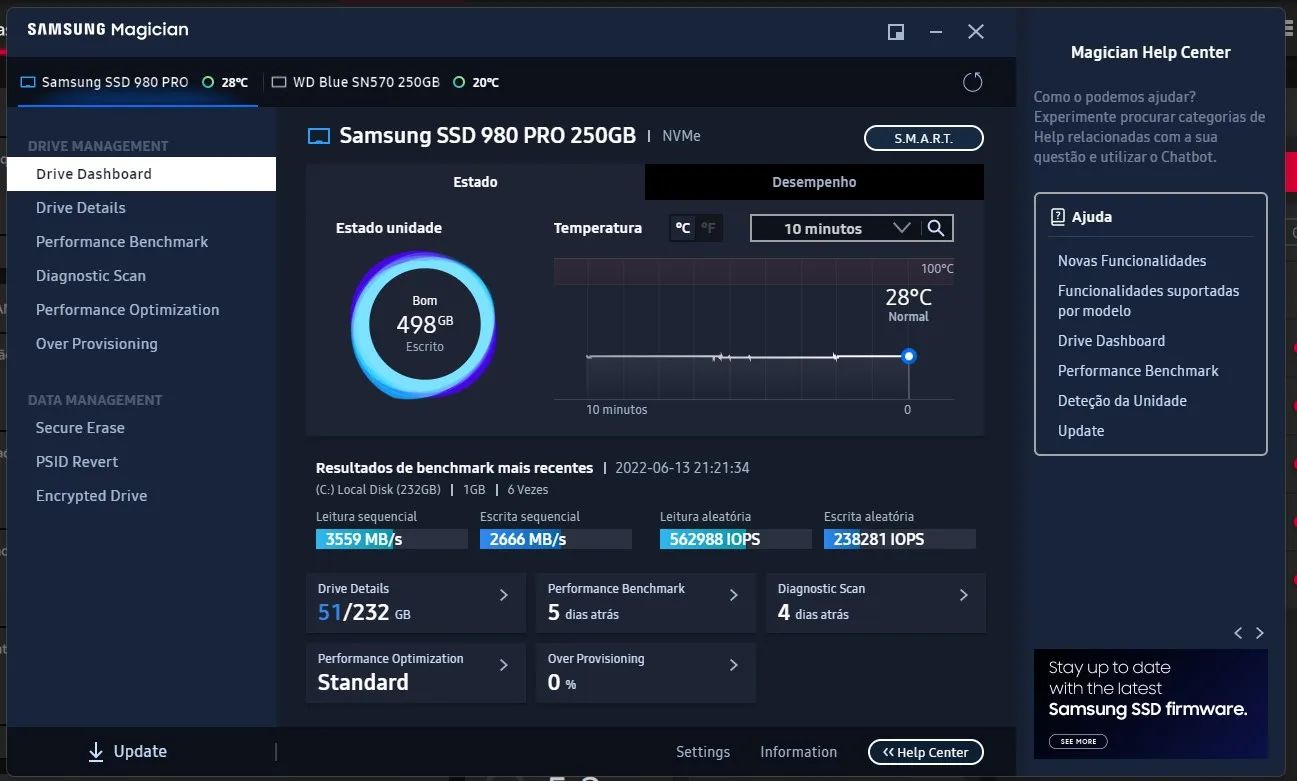This screenshot has width=1297, height=781.
Task: Open the 10 minutos time range dropdown
Action: click(835, 228)
